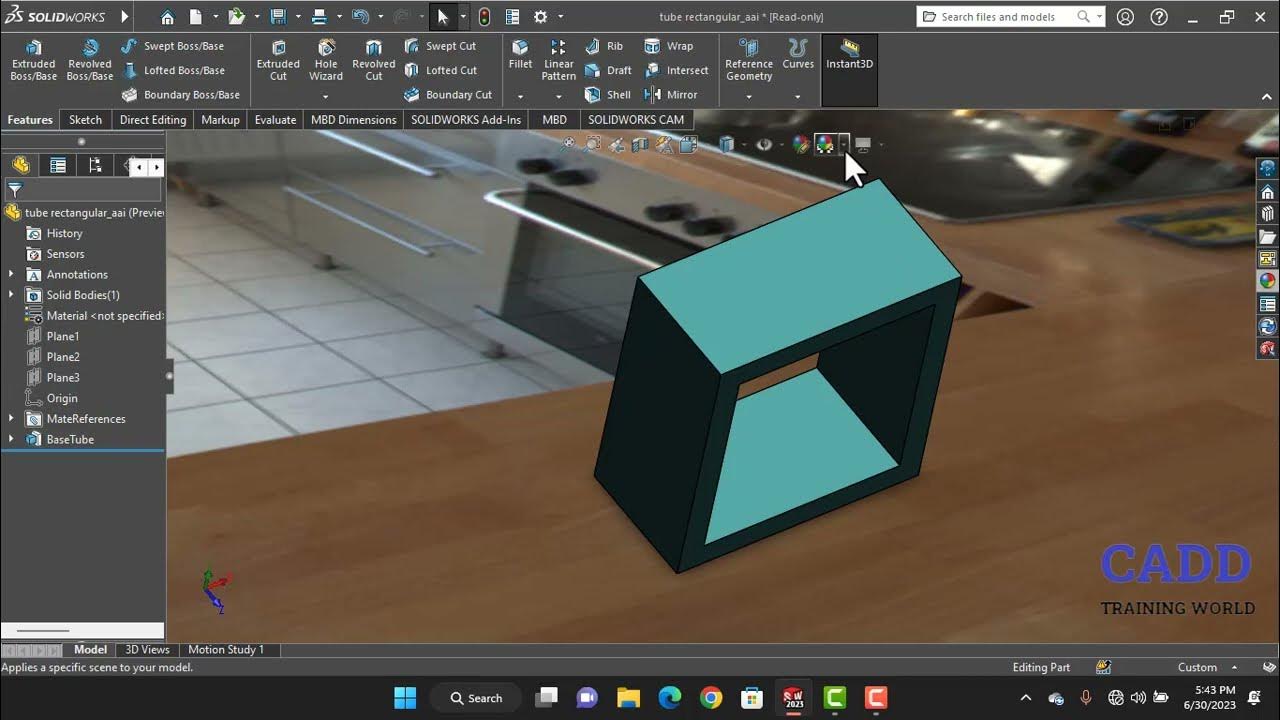Open the MBD Dimensions tab
1280x720 pixels.
353,119
